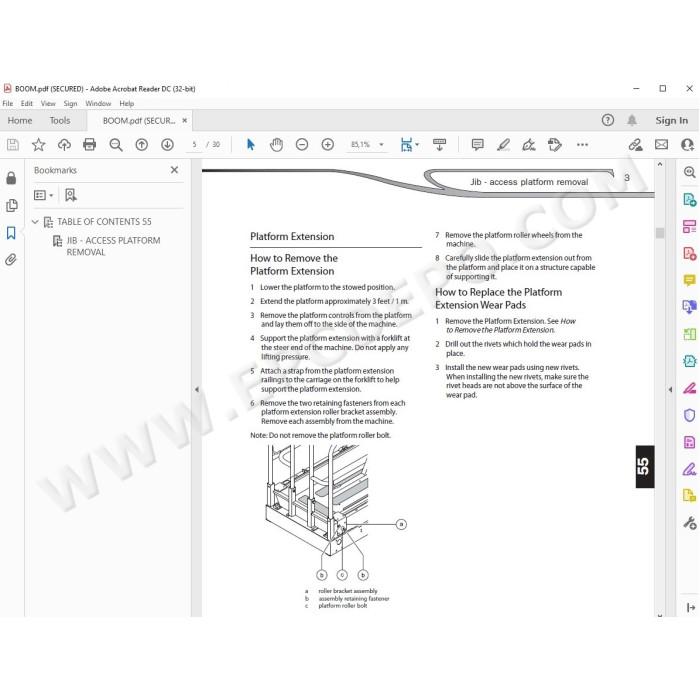Image resolution: width=700 pixels, height=700 pixels.
Task: Open the Edit menu
Action: pos(27,104)
